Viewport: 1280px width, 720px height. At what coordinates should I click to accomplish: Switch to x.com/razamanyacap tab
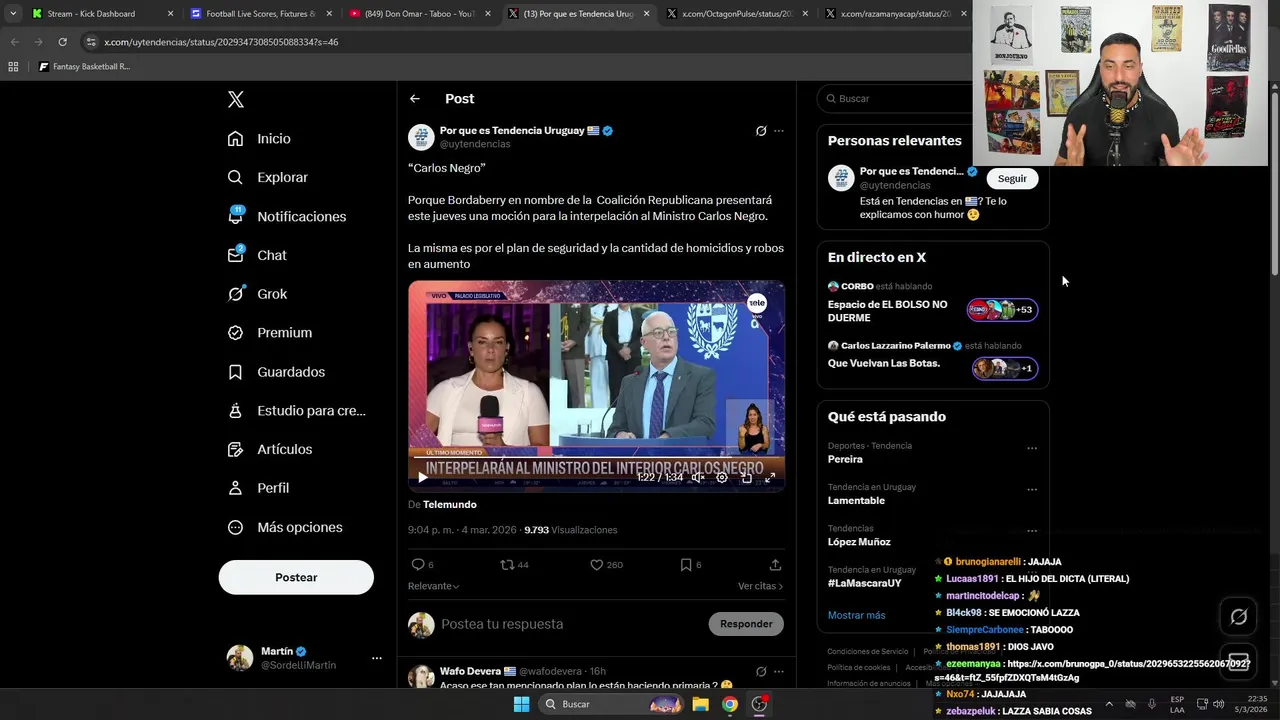896,14
